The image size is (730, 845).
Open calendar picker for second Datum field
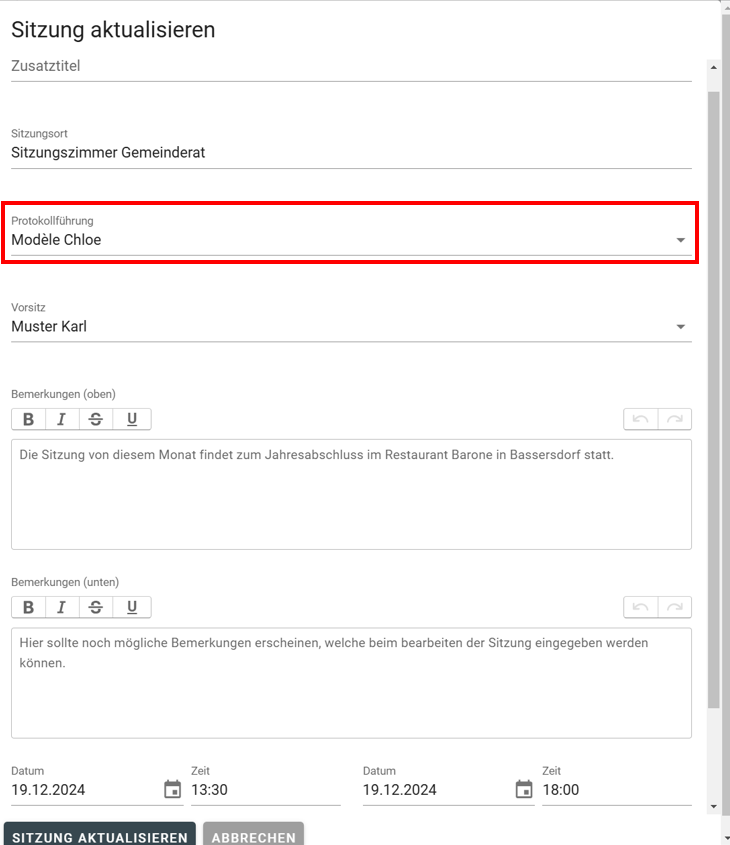(524, 790)
